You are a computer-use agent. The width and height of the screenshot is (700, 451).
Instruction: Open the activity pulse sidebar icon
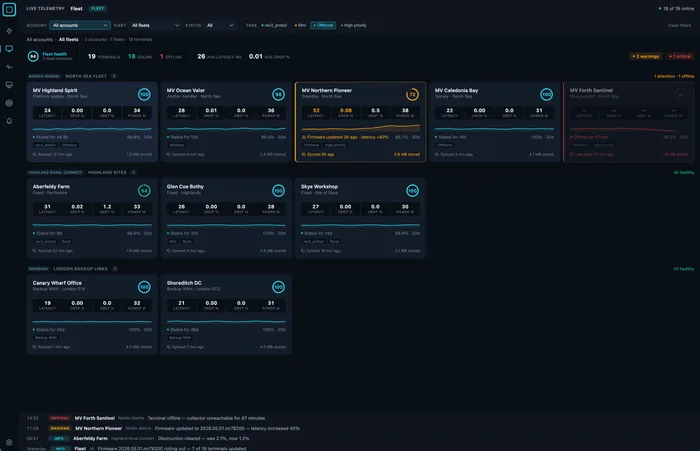[9, 67]
